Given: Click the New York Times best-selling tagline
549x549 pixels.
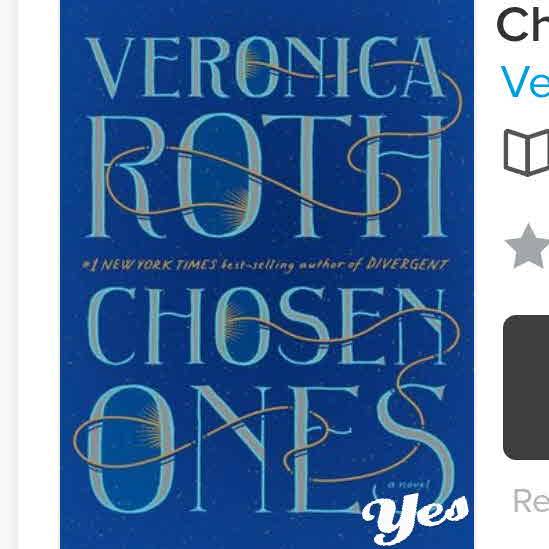Looking at the screenshot, I should (x=265, y=265).
